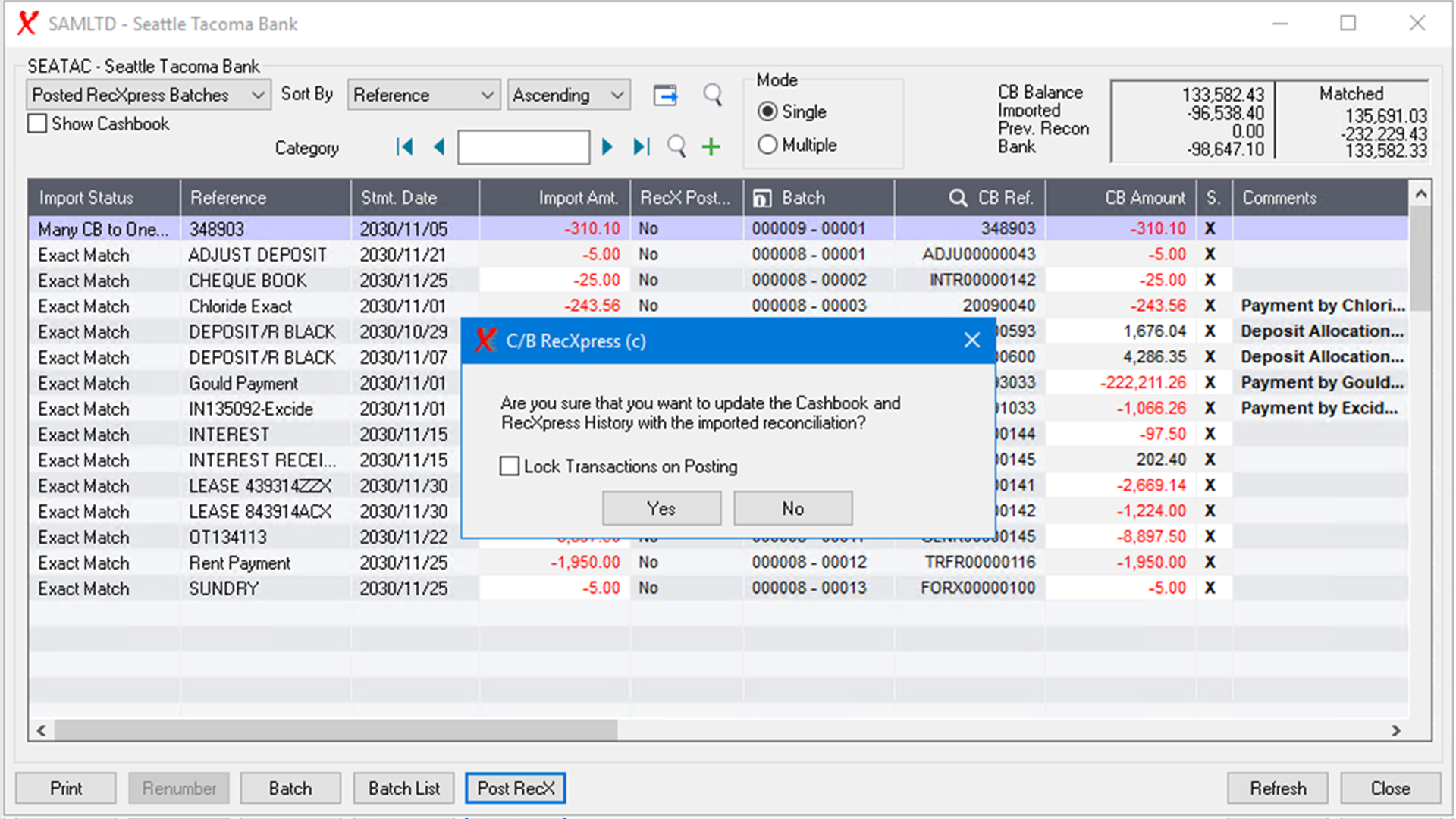Screen dimensions: 1456x819
Task: Go to next category arrow
Action: point(607,146)
